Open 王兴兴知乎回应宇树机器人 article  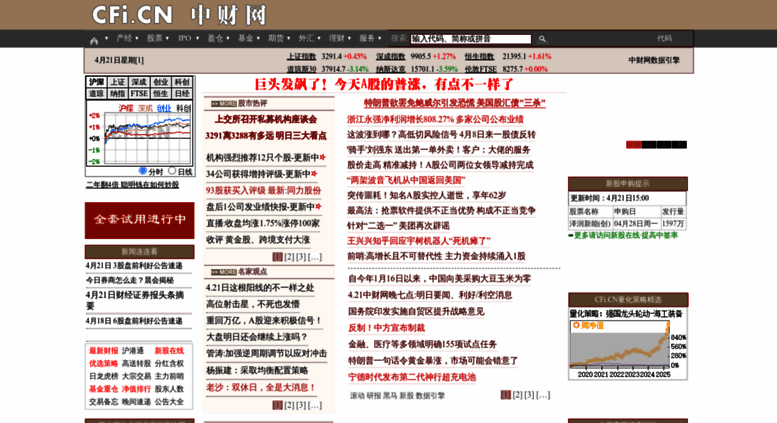coord(419,241)
